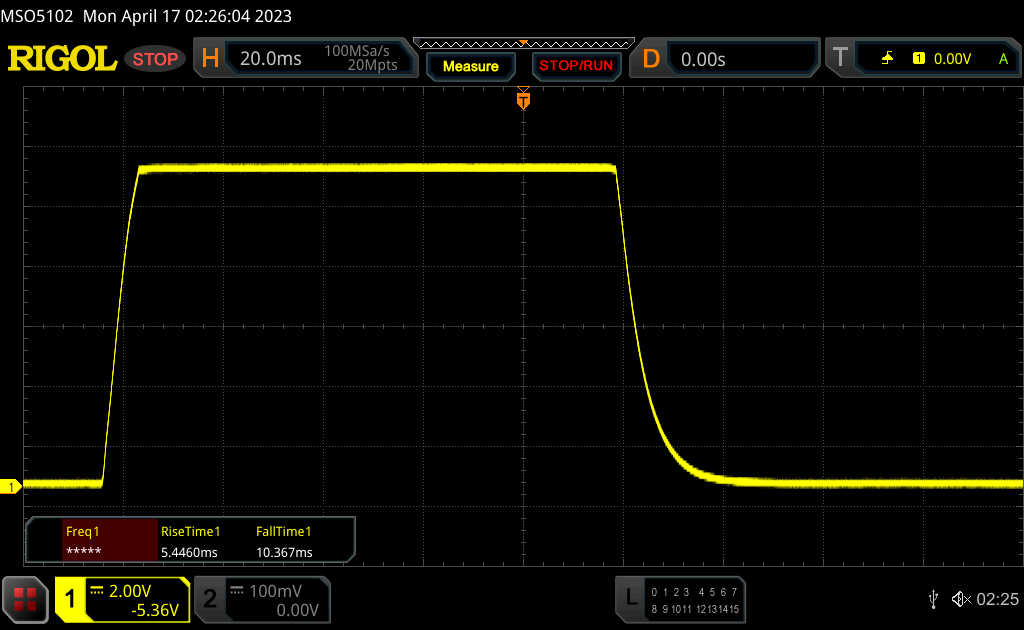Screen dimensions: 1024x630
Task: Click the USB connection status icon
Action: click(933, 599)
